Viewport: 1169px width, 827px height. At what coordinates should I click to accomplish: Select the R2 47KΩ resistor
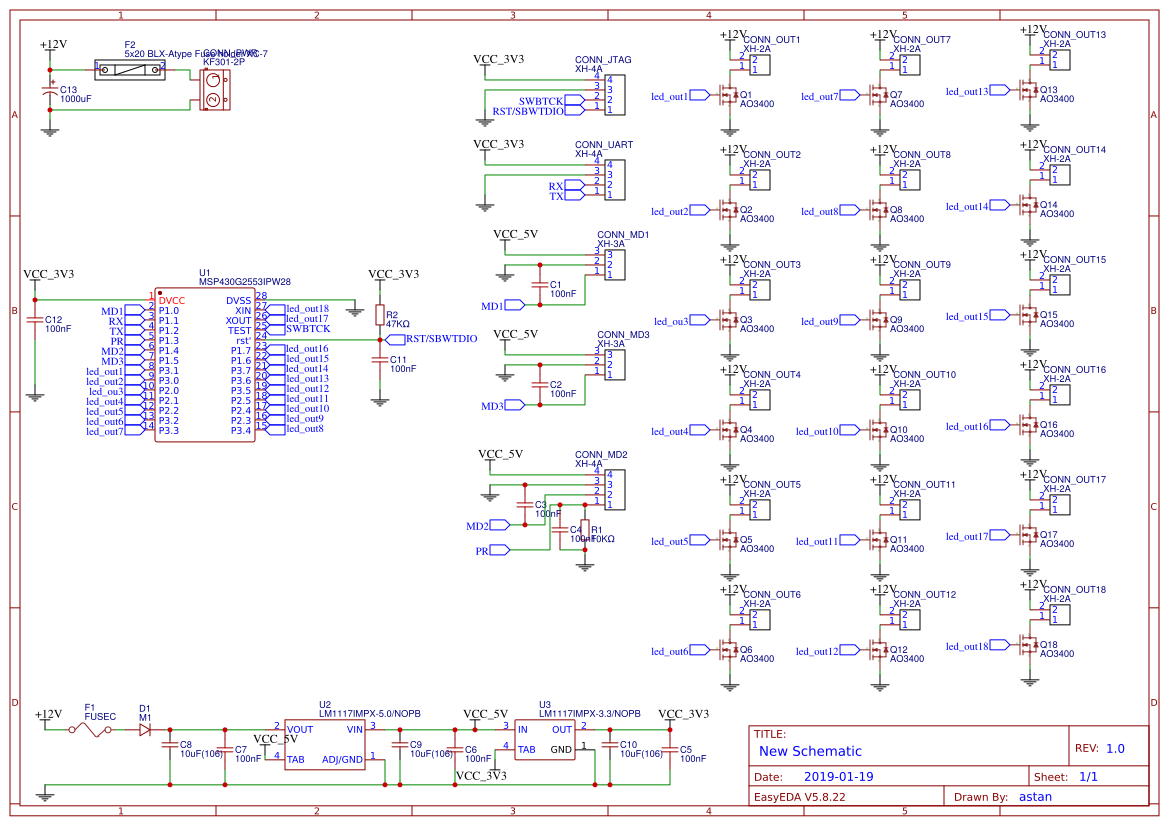click(x=378, y=316)
